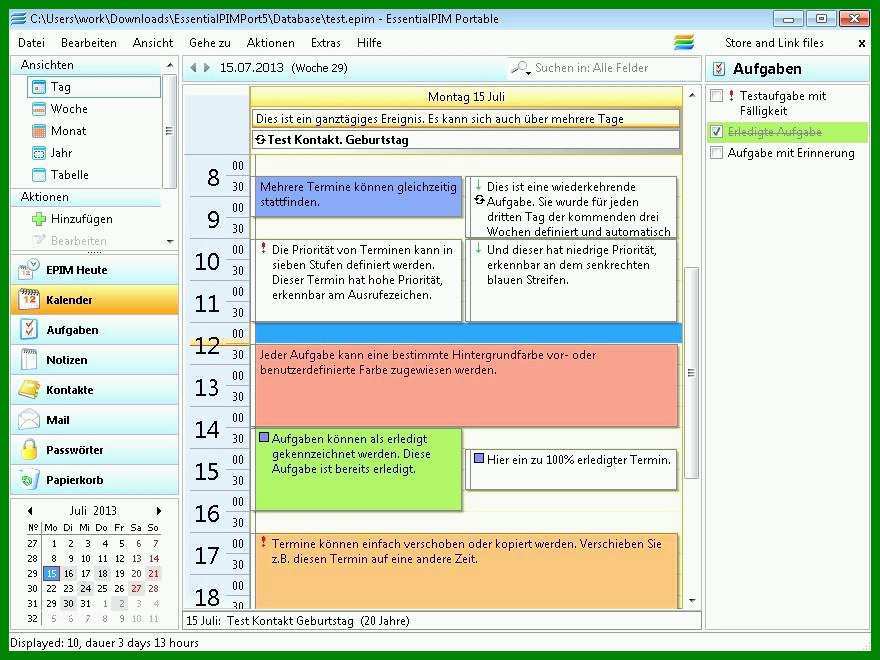Viewport: 880px width, 660px height.
Task: Select day 21 in mini calendar
Action: (153, 574)
